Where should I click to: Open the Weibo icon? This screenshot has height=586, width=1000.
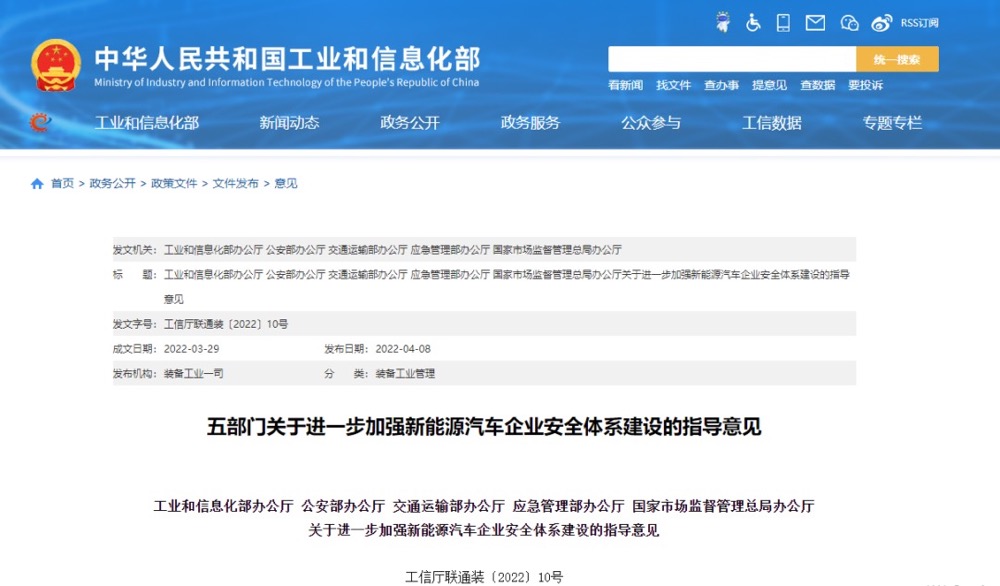881,22
